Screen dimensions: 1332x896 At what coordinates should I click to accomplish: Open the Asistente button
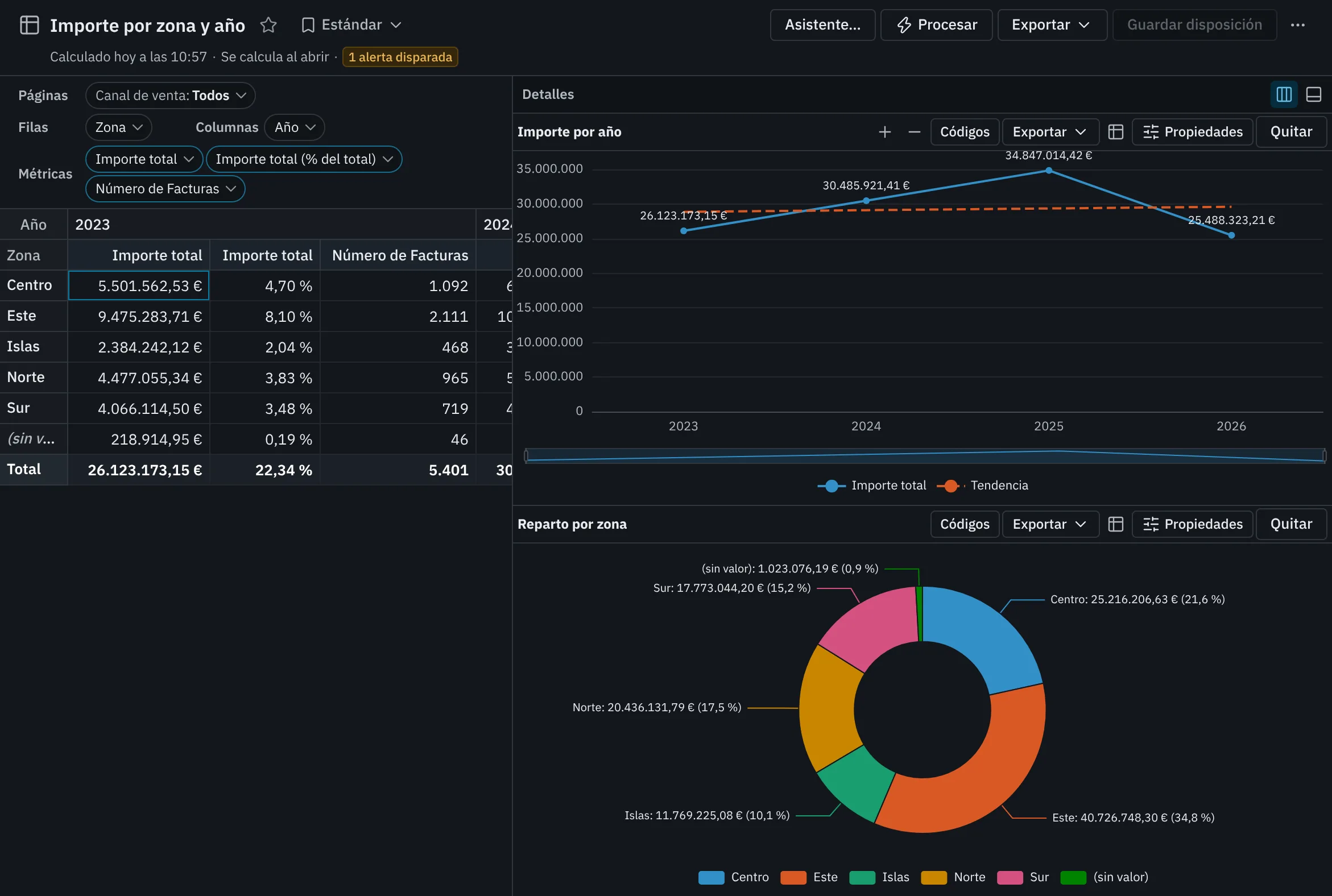click(x=822, y=25)
